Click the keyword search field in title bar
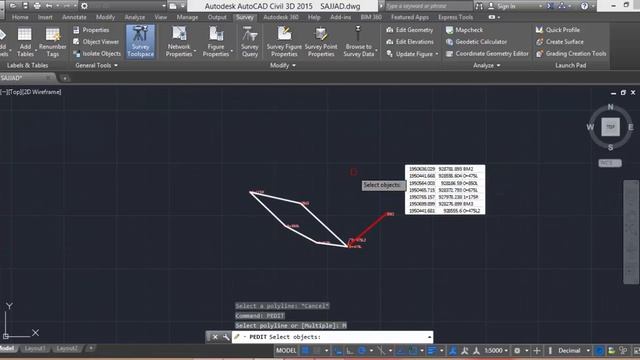This screenshot has height=360, width=640. (428, 6)
